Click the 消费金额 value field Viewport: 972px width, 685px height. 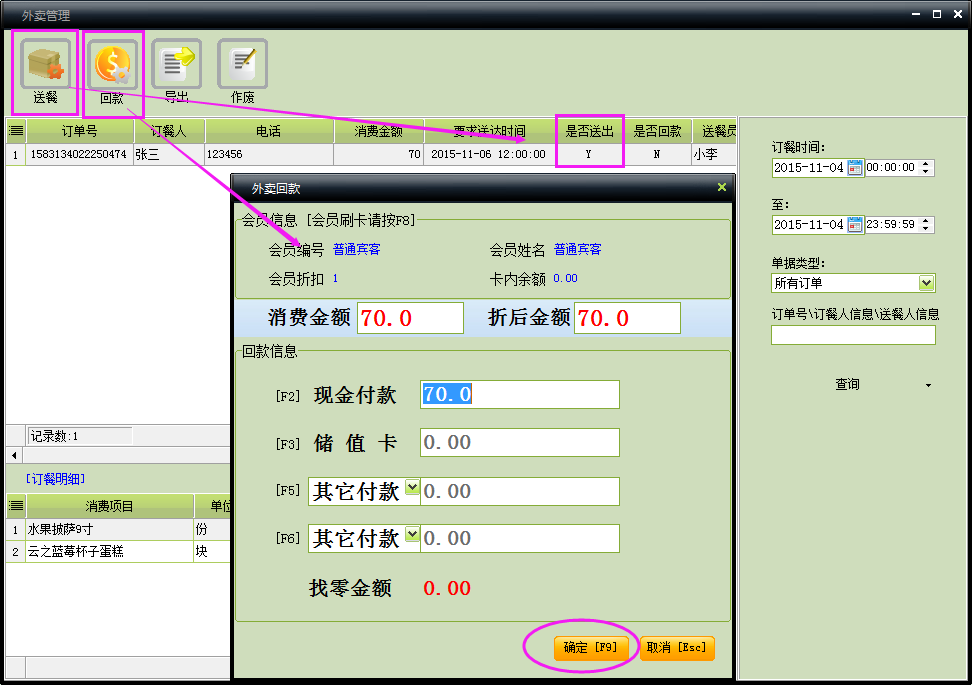tap(410, 318)
